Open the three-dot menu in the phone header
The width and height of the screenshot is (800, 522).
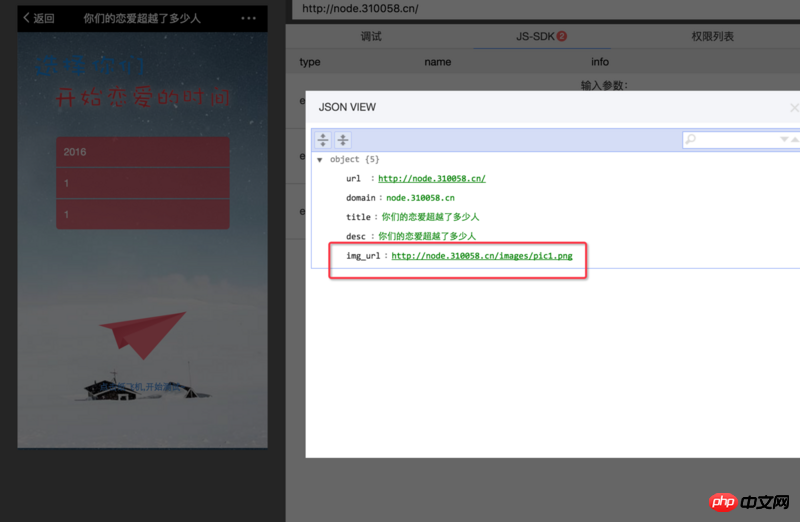coord(248,18)
